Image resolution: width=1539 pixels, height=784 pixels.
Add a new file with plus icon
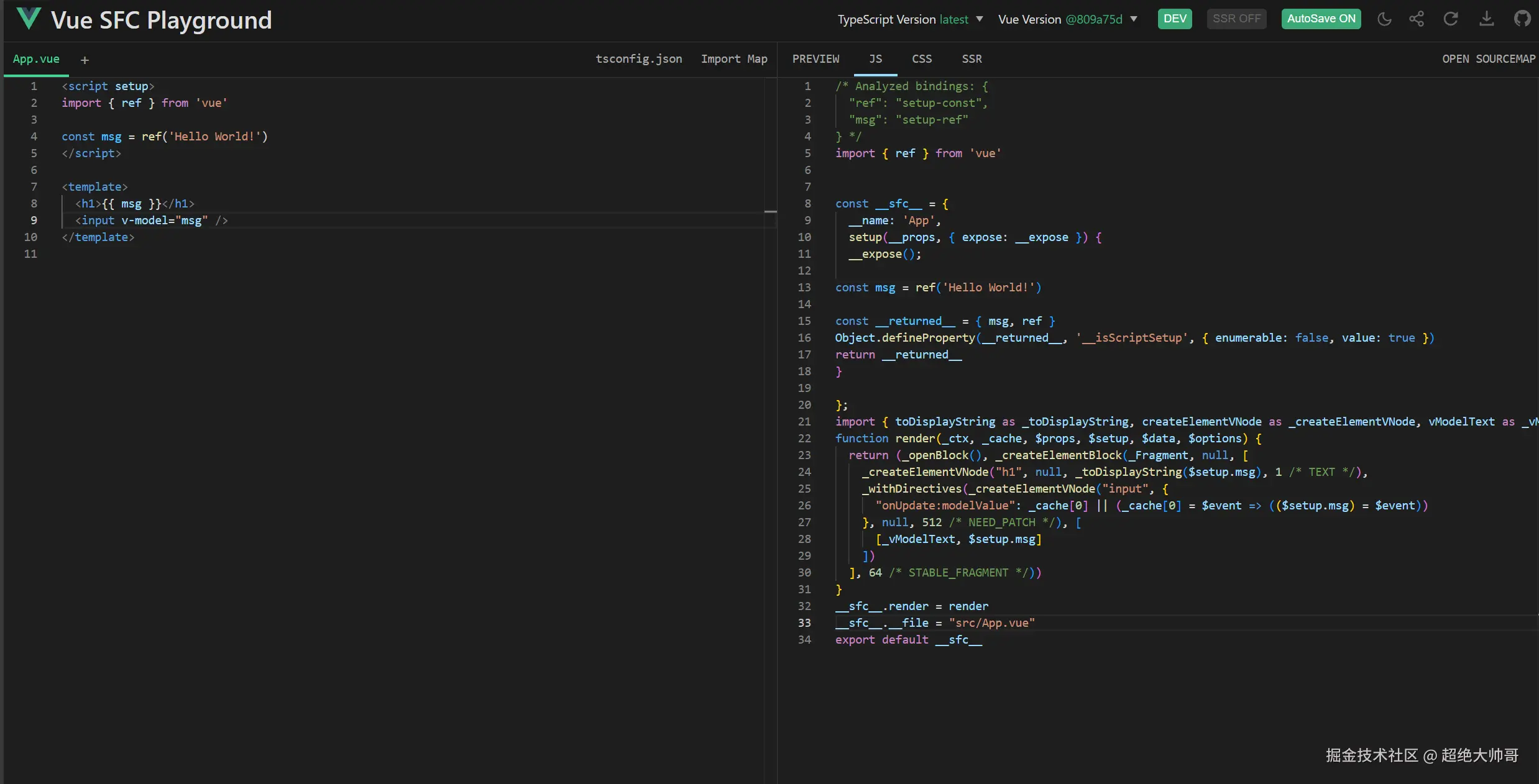click(85, 60)
